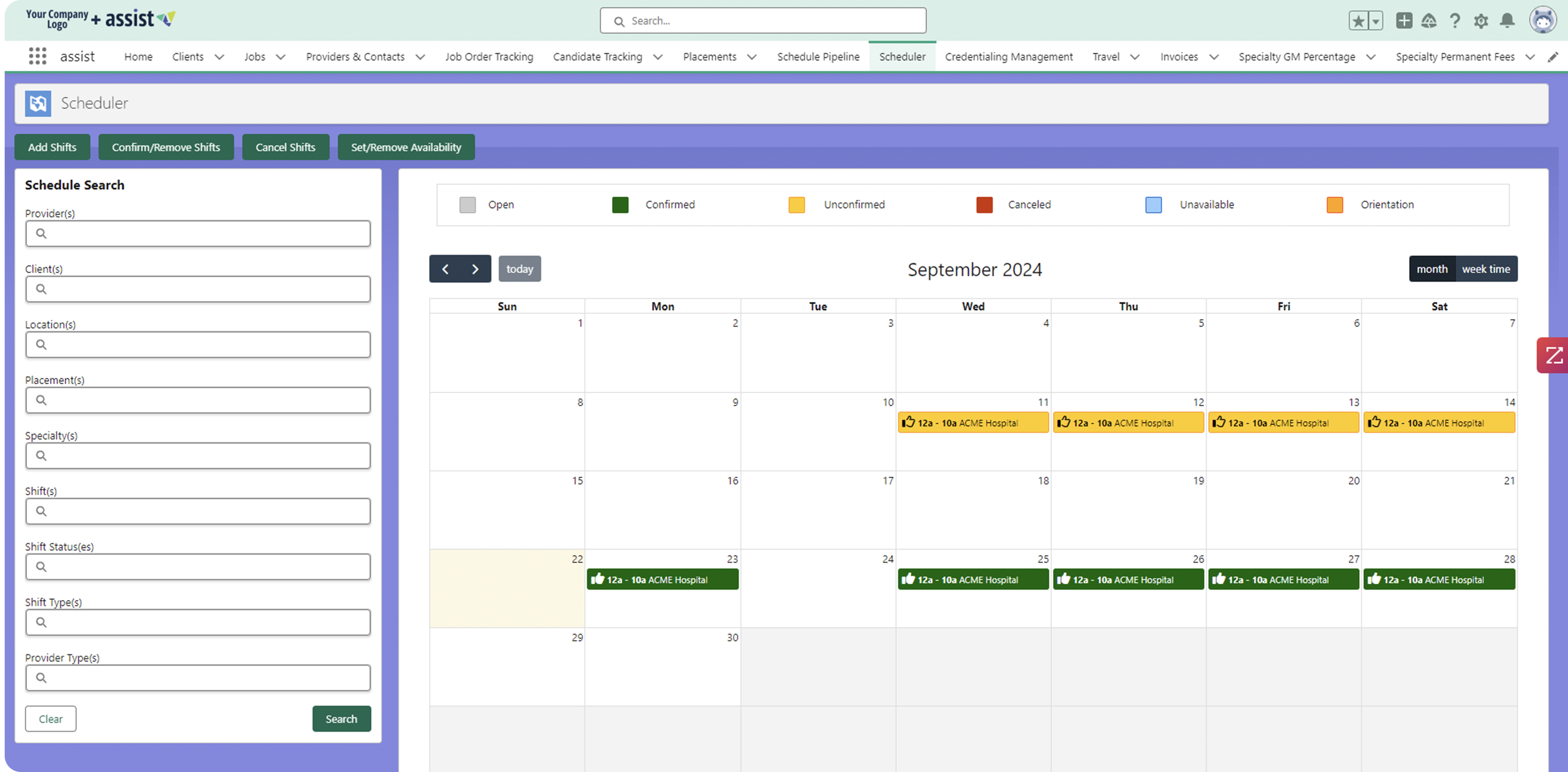Image resolution: width=1568 pixels, height=772 pixels.
Task: Open the Job Order Tracking tab
Action: point(489,57)
